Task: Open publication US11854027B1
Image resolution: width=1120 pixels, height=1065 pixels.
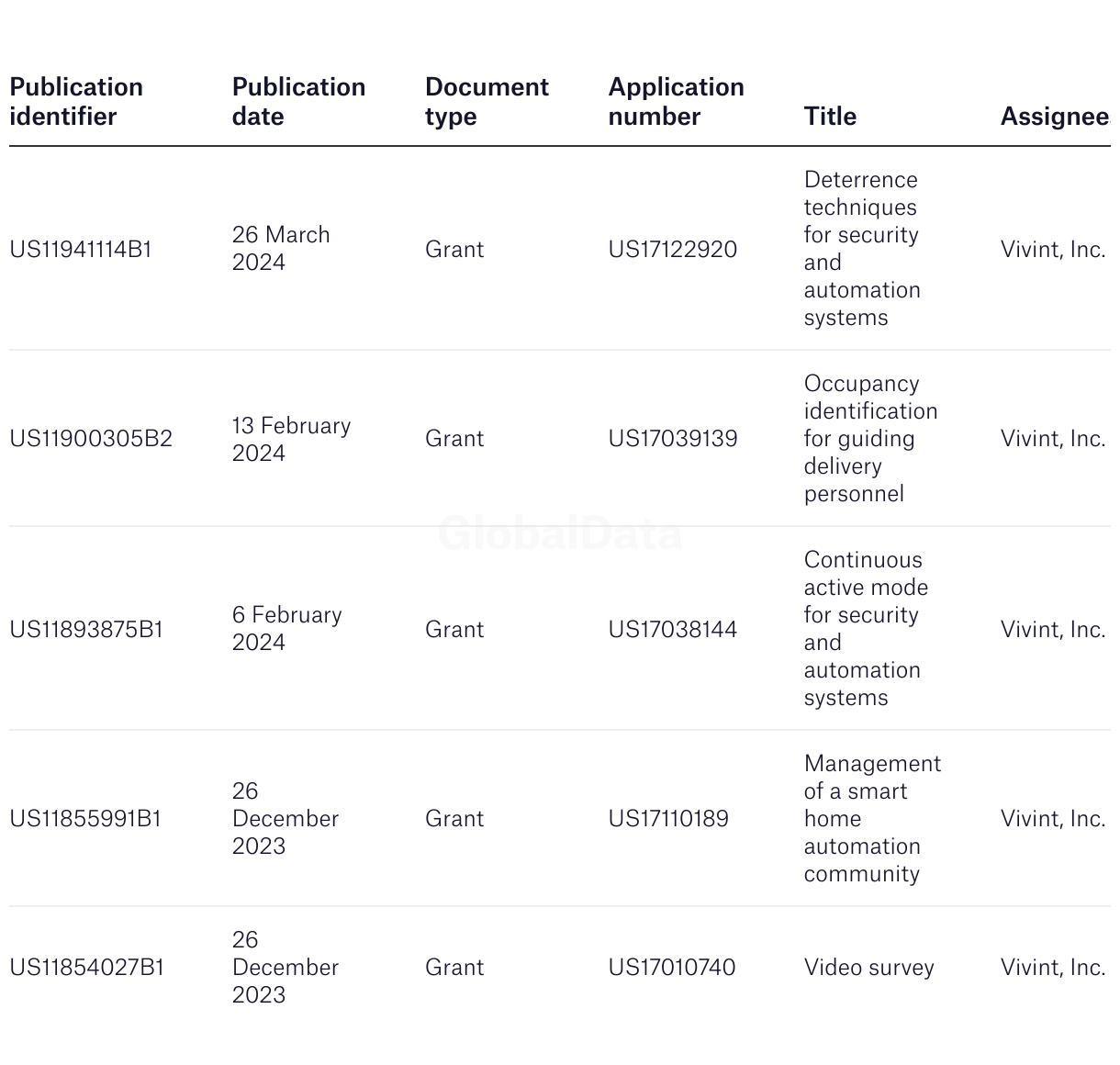Action: 86,967
